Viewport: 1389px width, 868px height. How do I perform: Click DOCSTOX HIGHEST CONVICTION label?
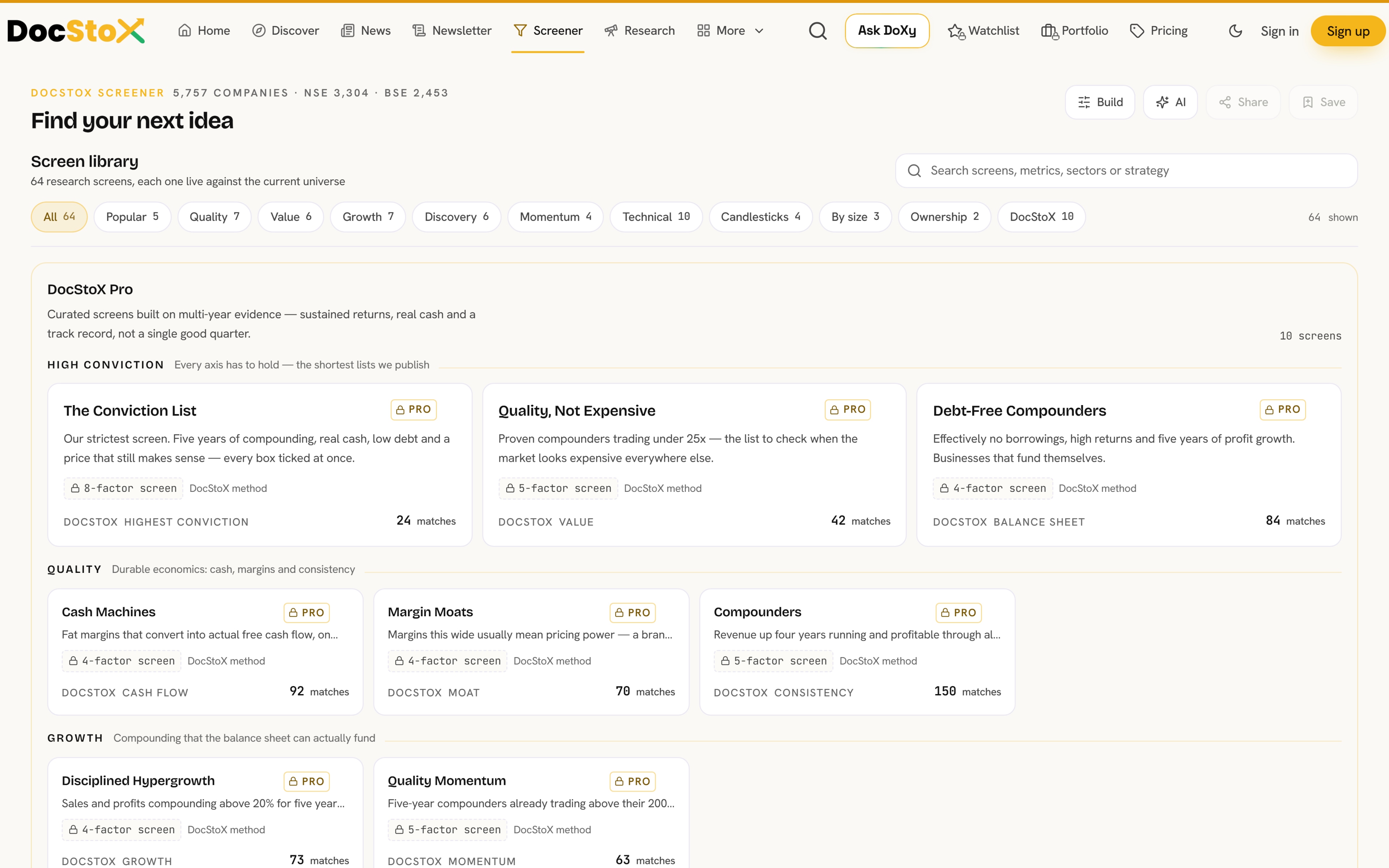point(156,522)
